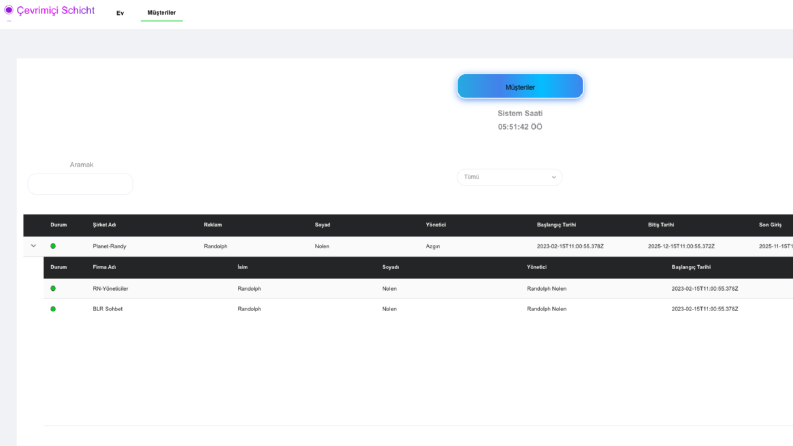The height and width of the screenshot is (446, 793).
Task: Click Randolph Nolen in BLR Sohbet row
Action: pyautogui.click(x=547, y=309)
